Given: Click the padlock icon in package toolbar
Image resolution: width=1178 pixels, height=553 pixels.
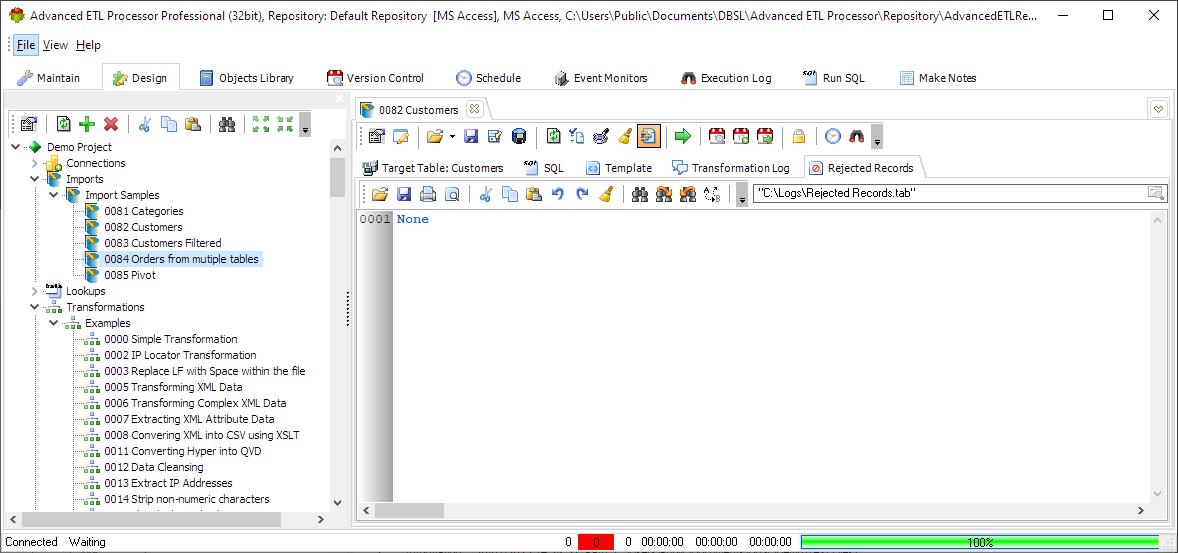Looking at the screenshot, I should [799, 136].
